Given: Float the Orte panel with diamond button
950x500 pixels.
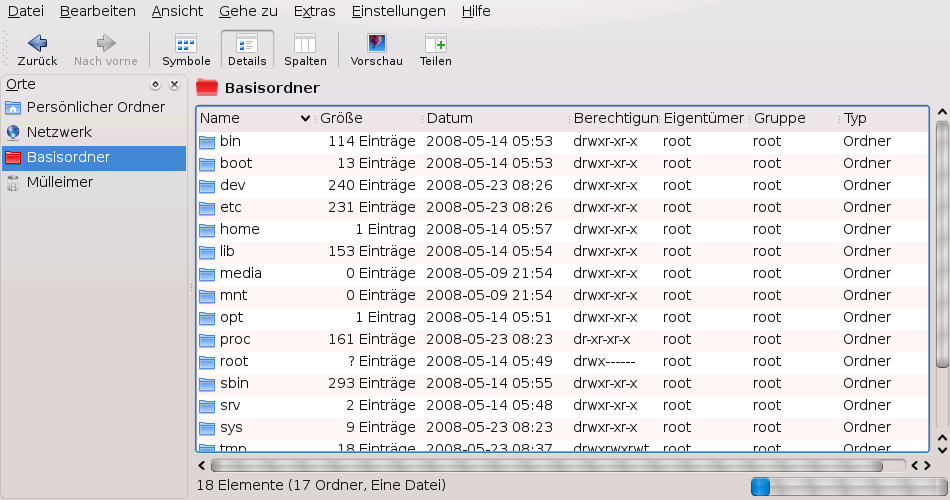Looking at the screenshot, I should pyautogui.click(x=155, y=85).
